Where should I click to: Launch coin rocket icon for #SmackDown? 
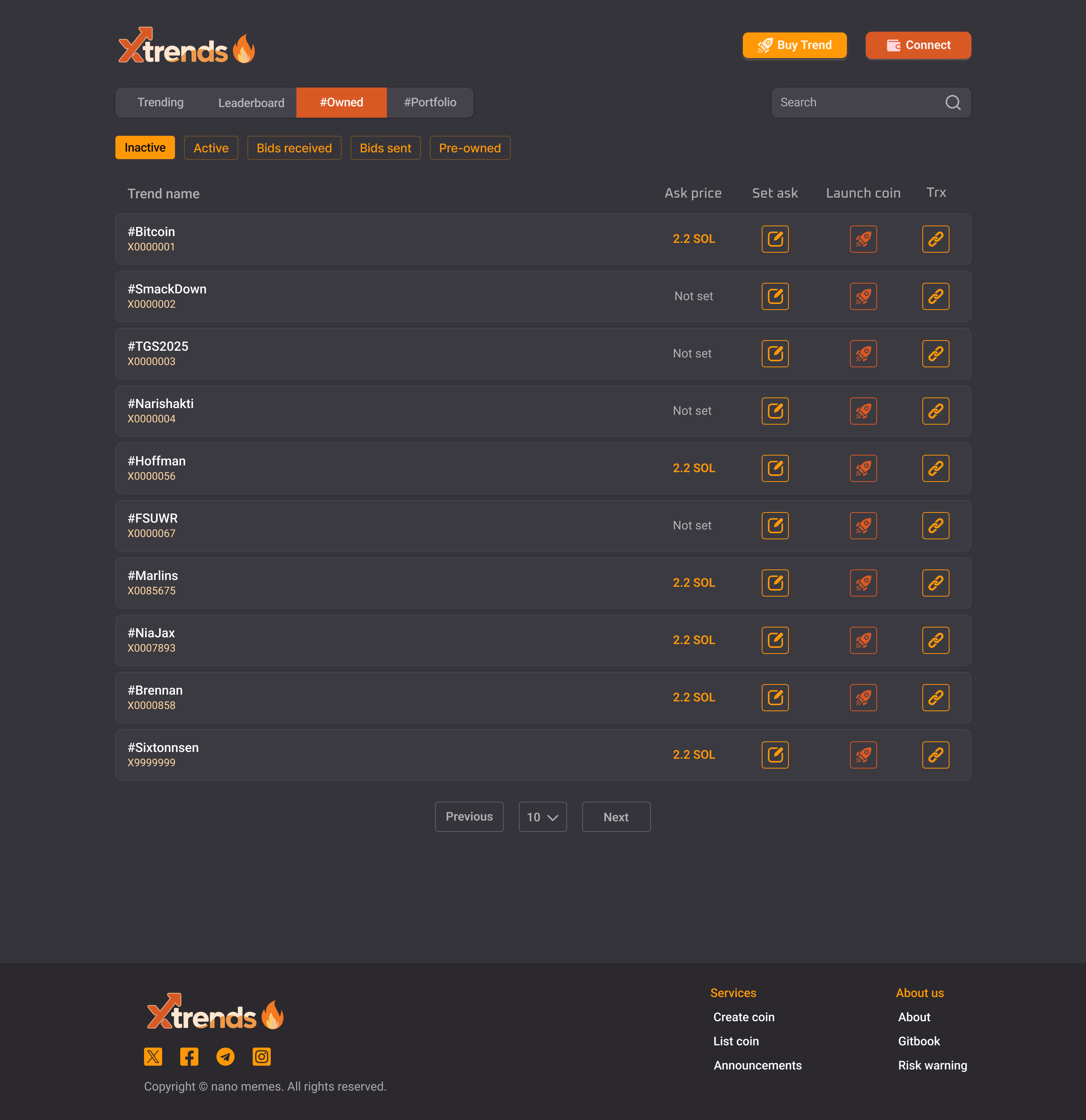863,296
